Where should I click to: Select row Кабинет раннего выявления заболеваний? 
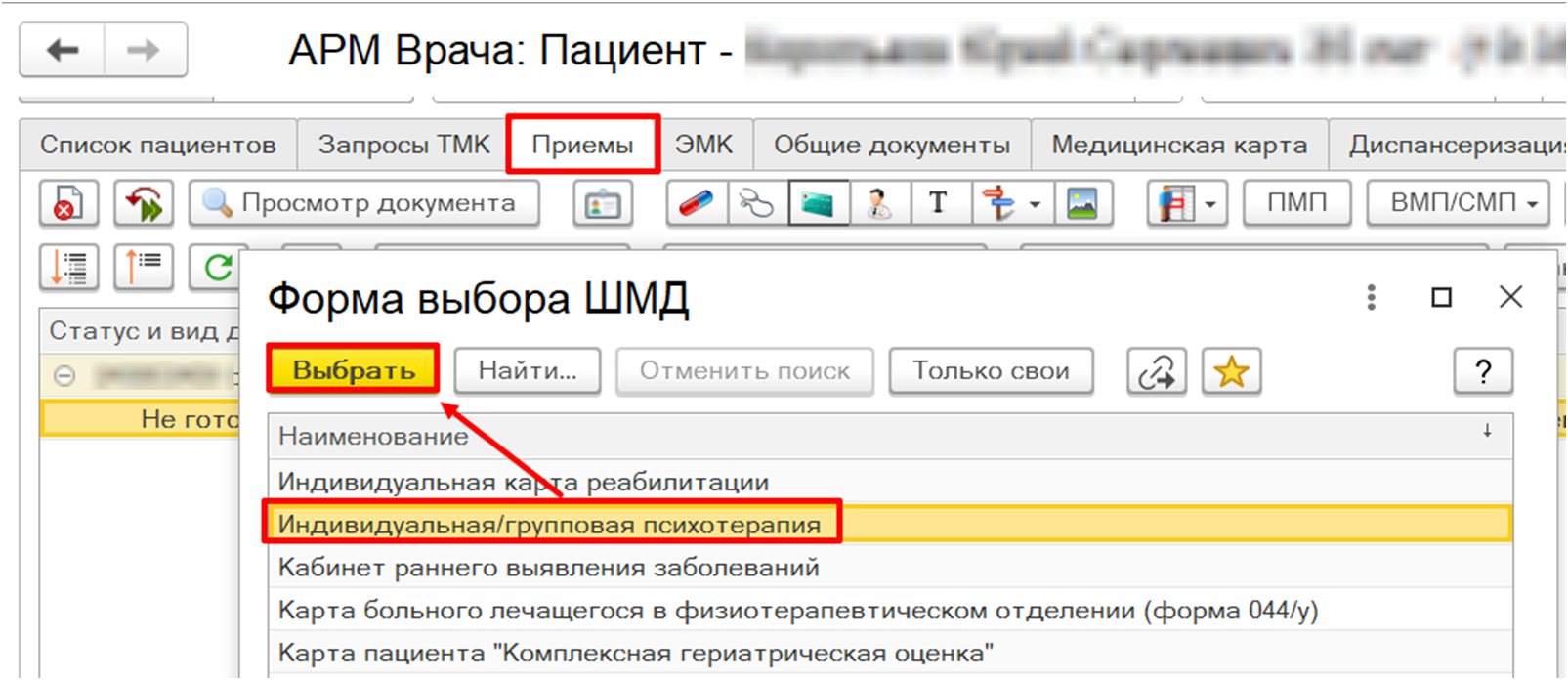coord(548,568)
